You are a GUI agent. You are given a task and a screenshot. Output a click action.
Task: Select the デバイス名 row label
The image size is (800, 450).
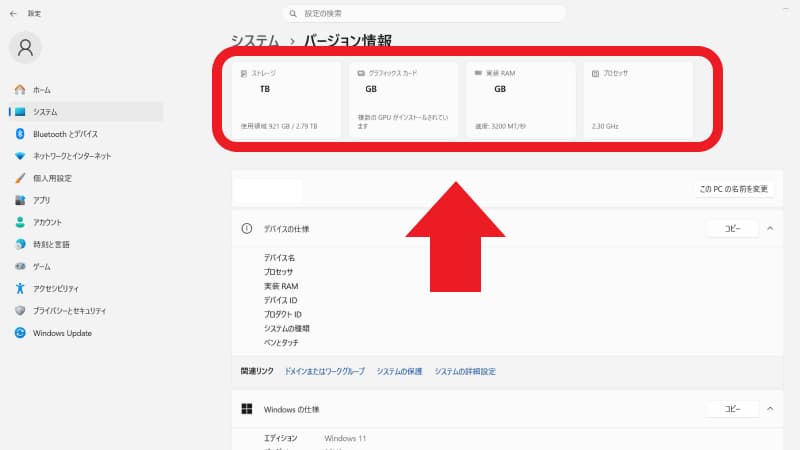coord(279,258)
